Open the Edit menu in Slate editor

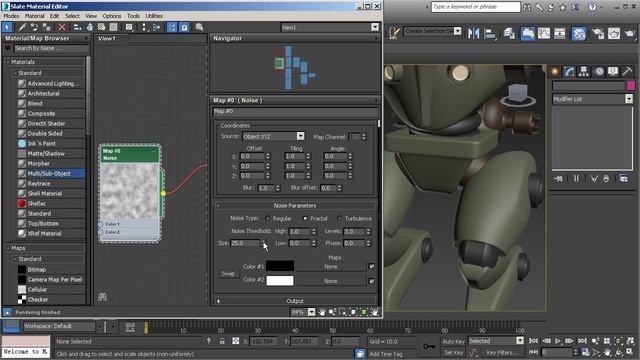point(54,16)
